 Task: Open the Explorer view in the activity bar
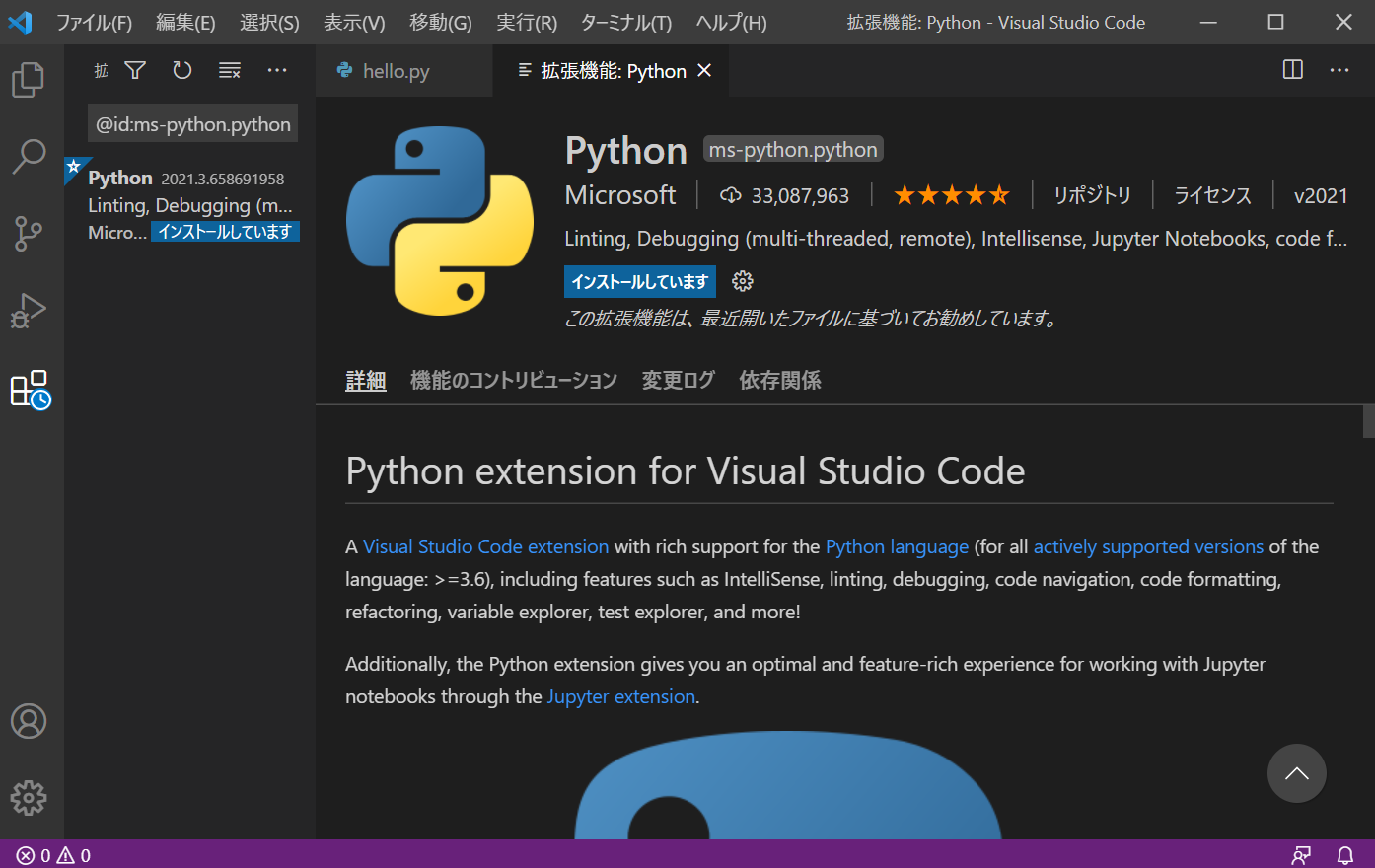[29, 80]
